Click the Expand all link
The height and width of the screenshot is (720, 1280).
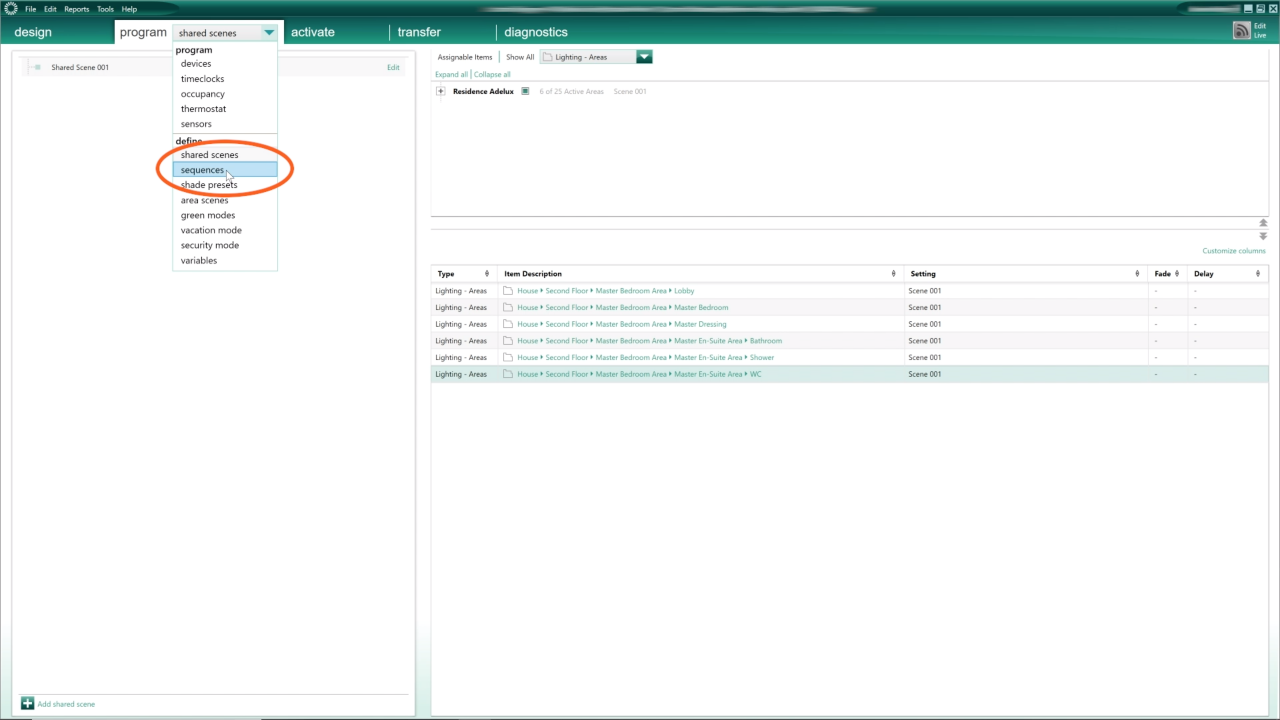coord(451,74)
